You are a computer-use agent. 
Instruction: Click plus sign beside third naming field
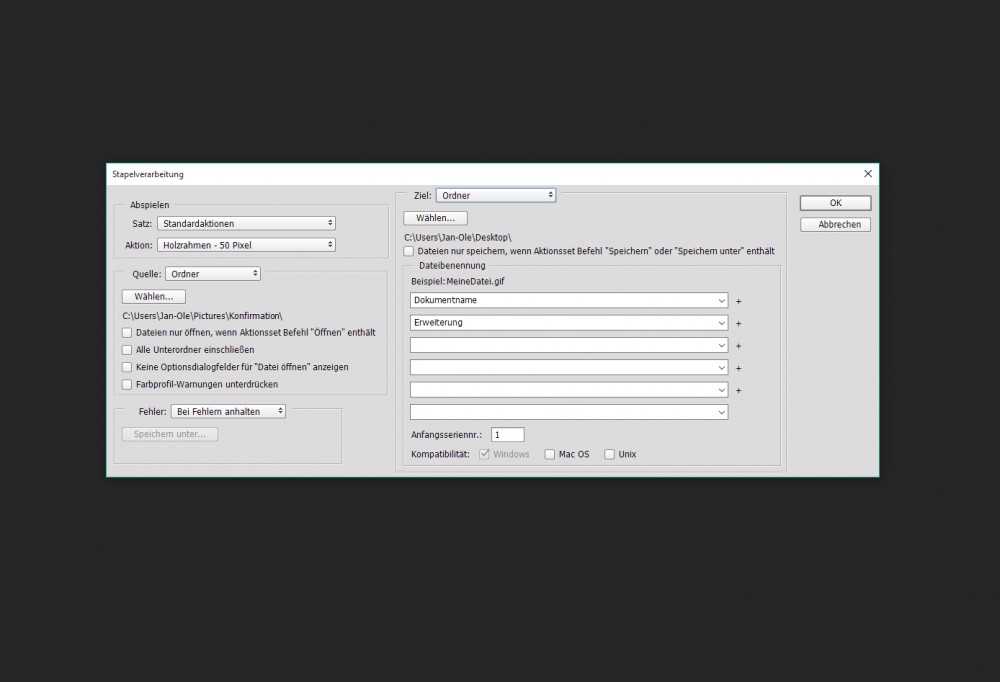[739, 346]
